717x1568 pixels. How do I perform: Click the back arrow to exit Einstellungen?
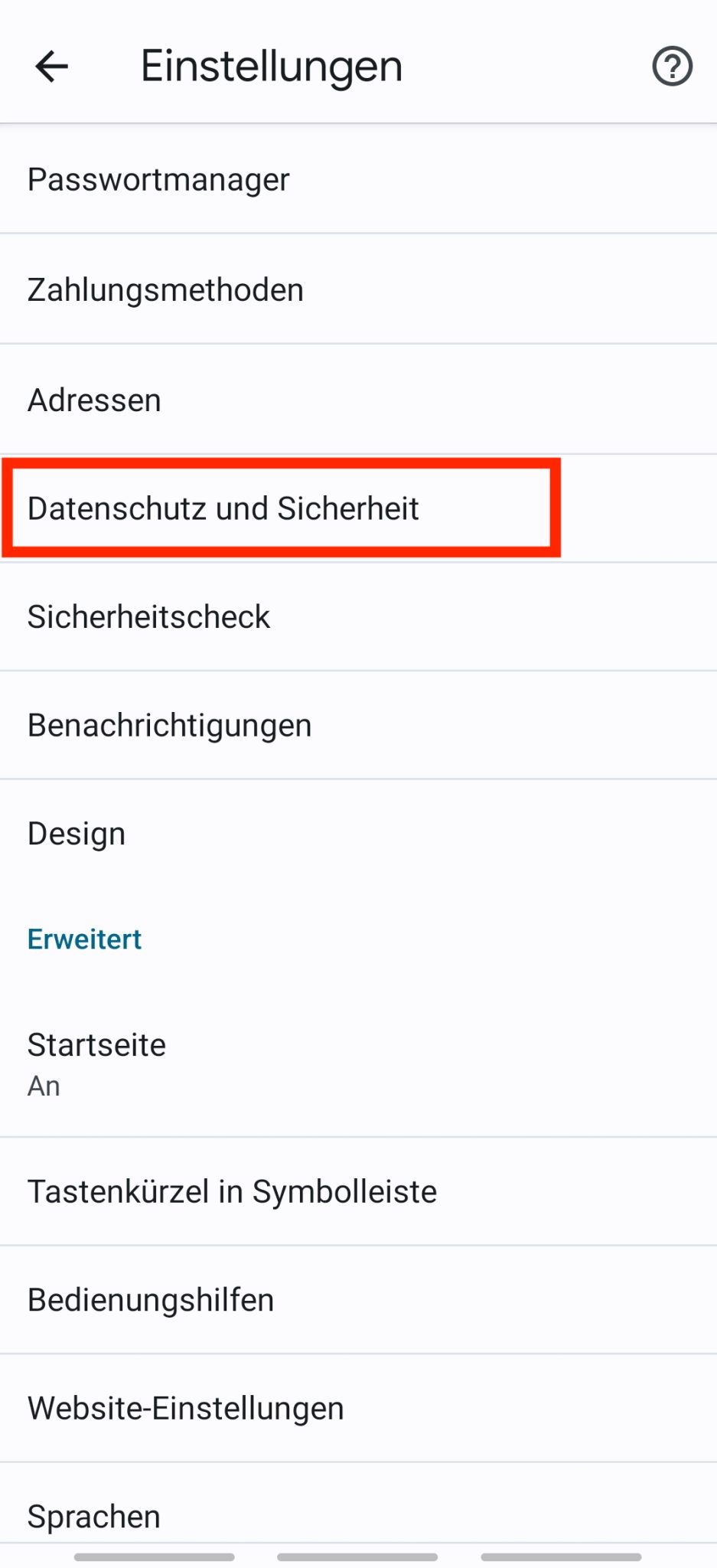point(51,66)
